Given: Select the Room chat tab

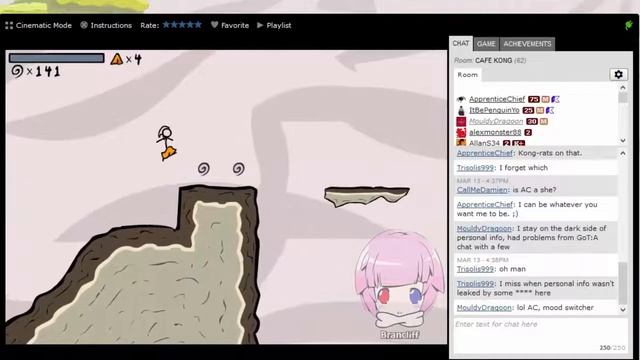Looking at the screenshot, I should click(468, 75).
